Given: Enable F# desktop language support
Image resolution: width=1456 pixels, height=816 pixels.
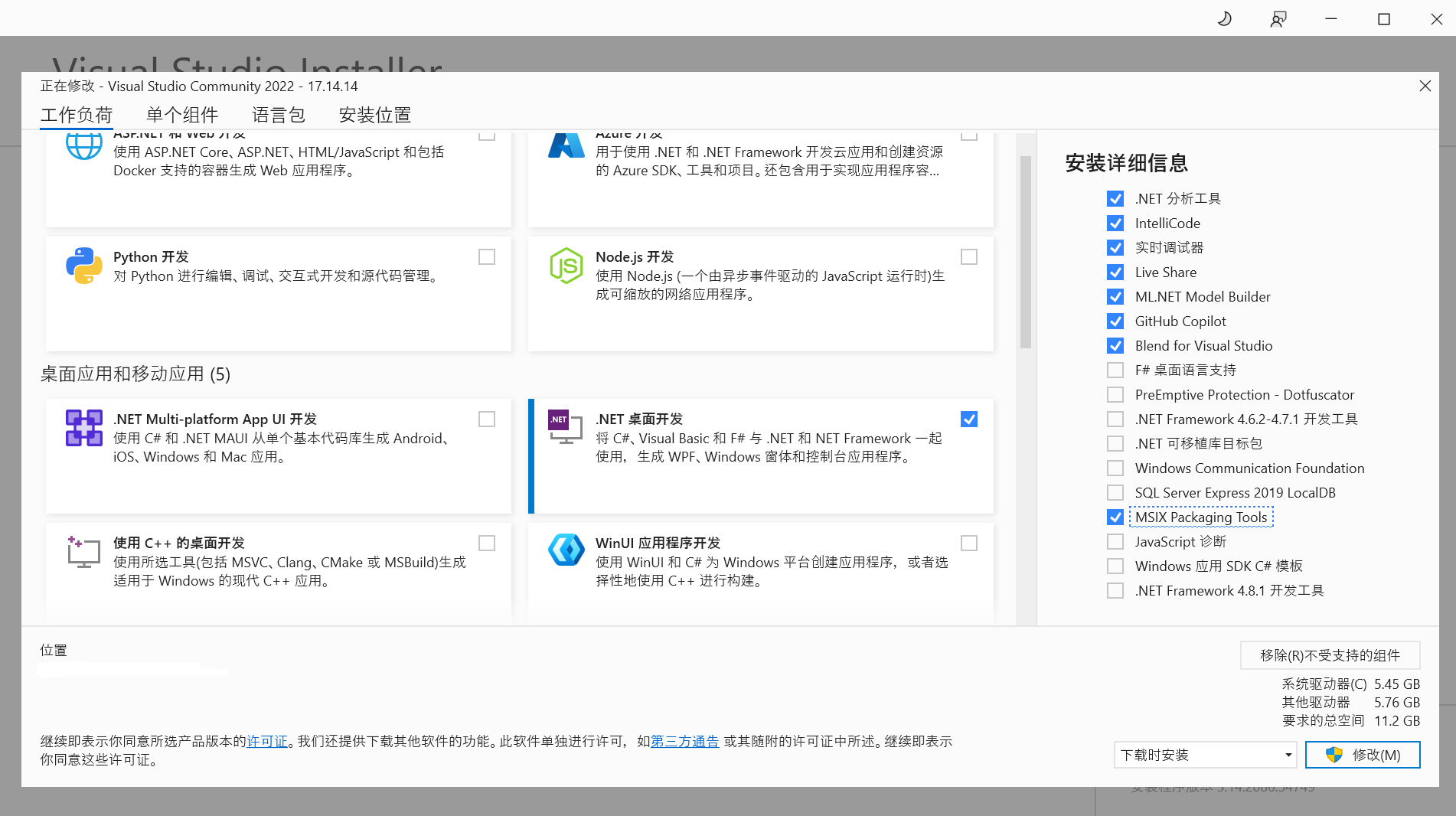Looking at the screenshot, I should coord(1115,370).
